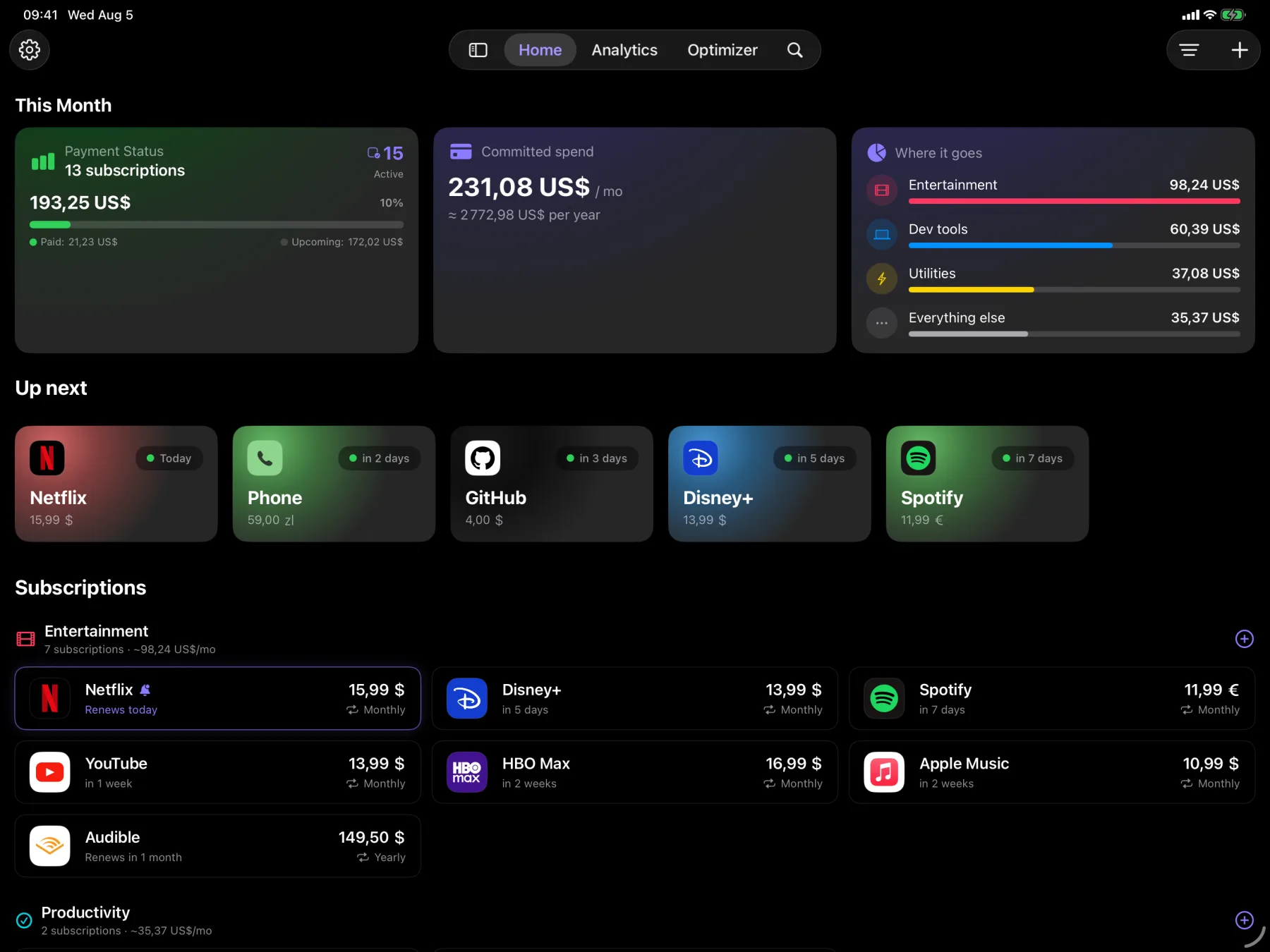Click 'Upcoming: 172,02 US$' label
The width and height of the screenshot is (1270, 952).
347,242
